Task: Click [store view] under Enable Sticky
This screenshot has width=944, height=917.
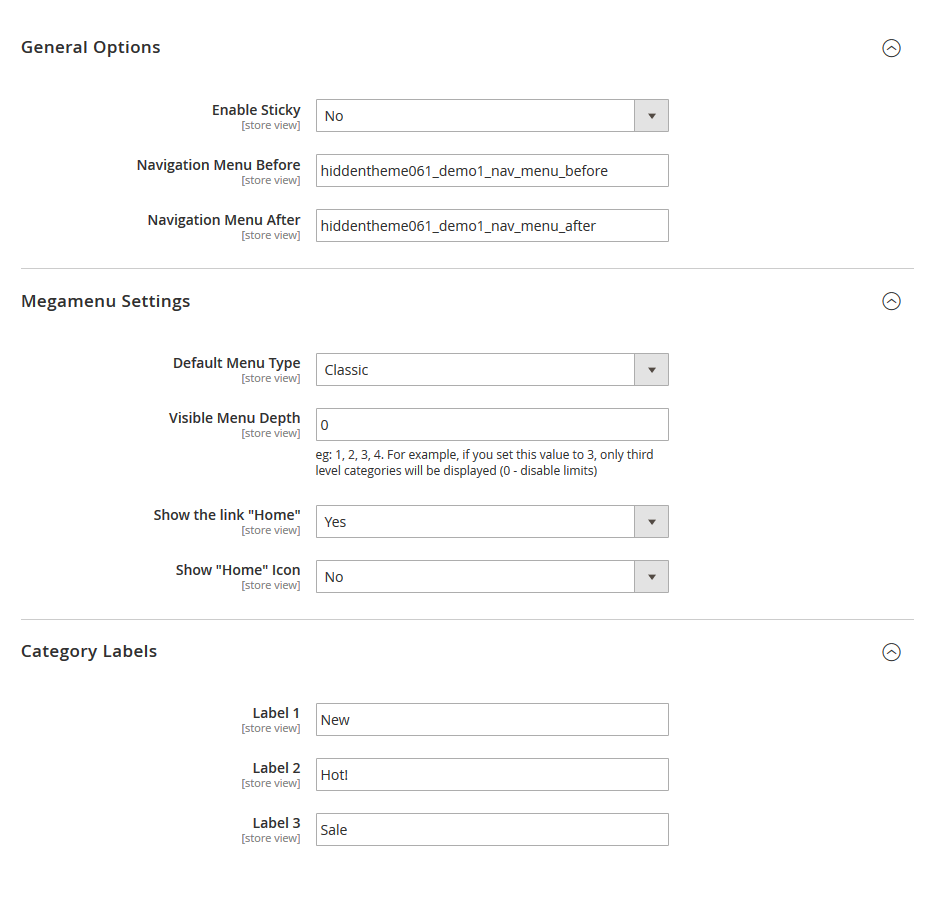Action: (x=271, y=124)
